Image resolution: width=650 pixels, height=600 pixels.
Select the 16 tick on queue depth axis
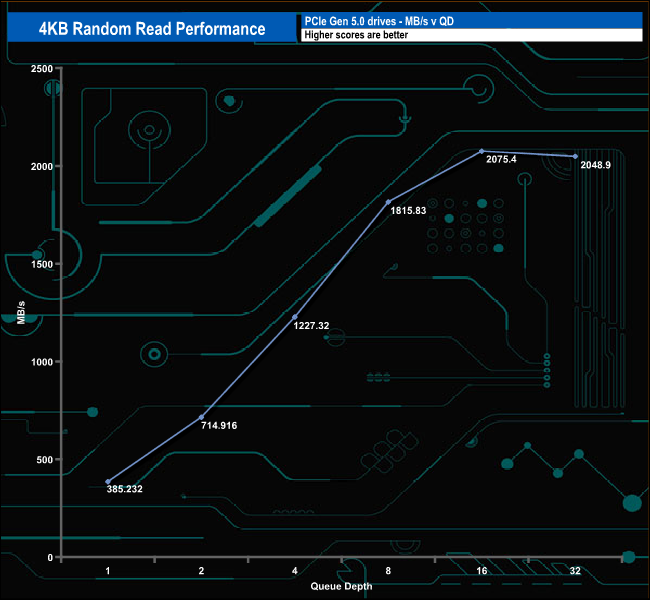point(481,570)
